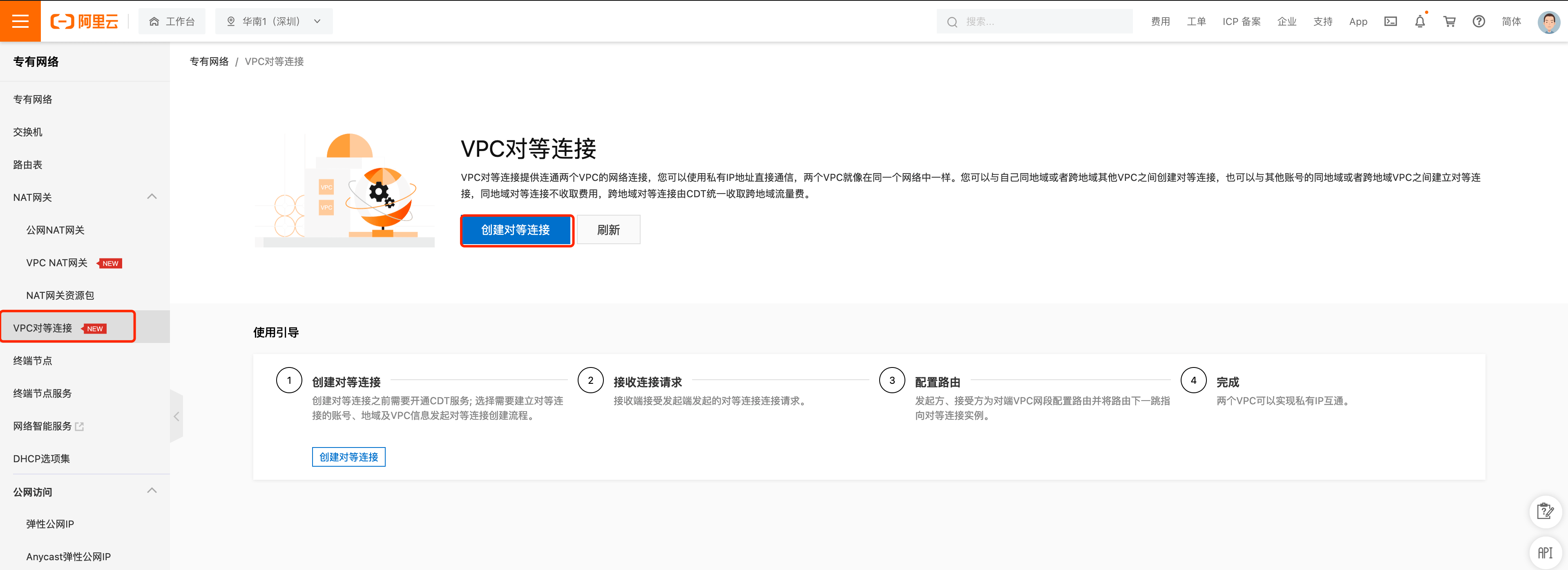
Task: Open the shopping cart
Action: pyautogui.click(x=1449, y=21)
